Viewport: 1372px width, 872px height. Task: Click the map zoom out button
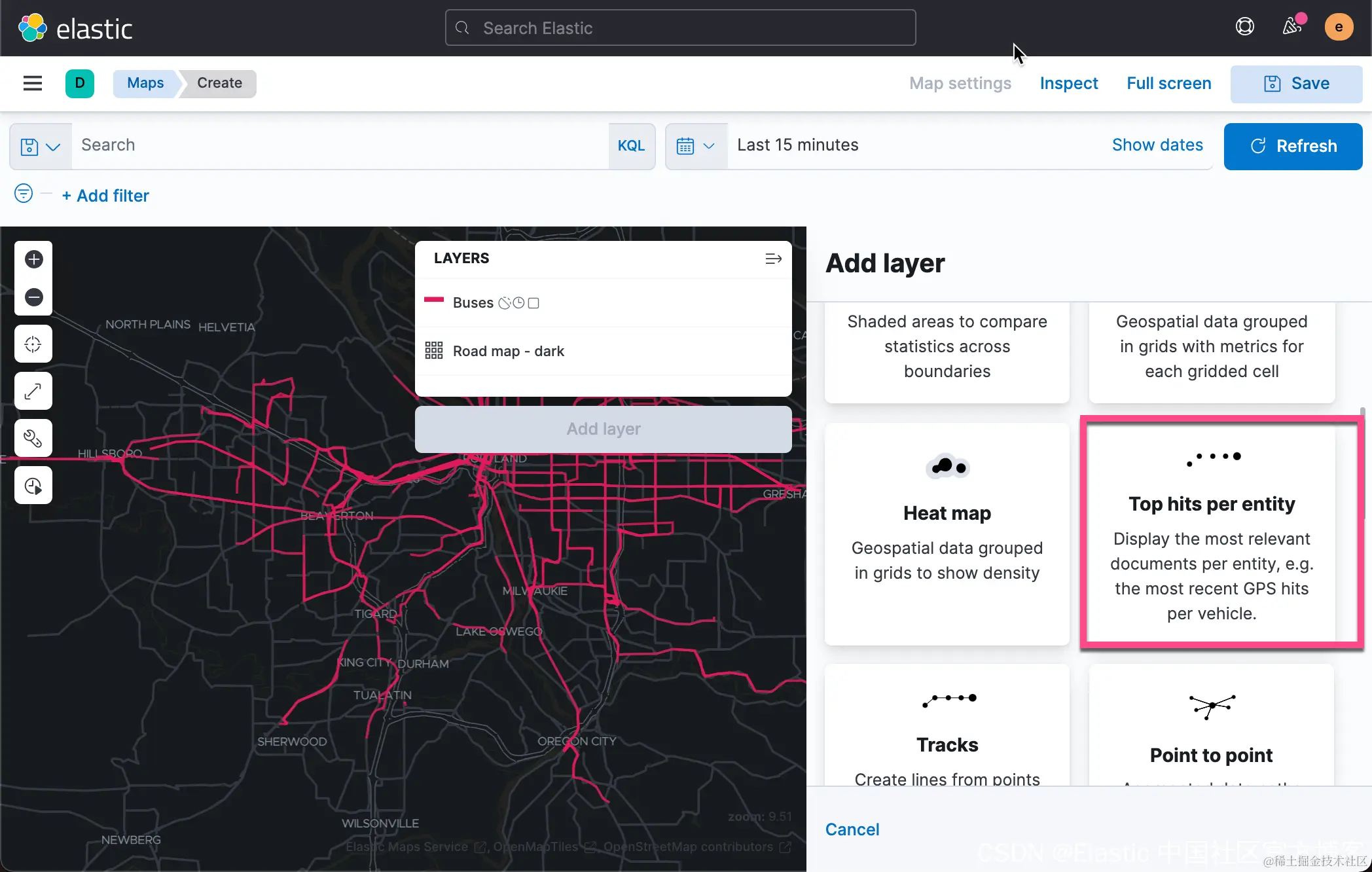click(34, 297)
